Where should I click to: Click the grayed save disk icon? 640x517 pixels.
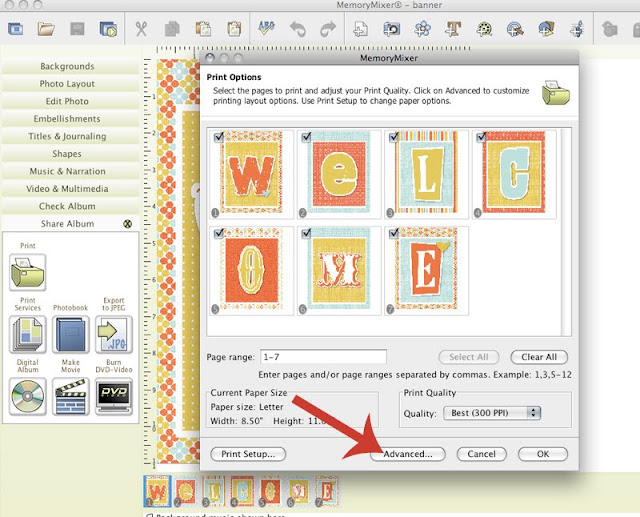77,29
